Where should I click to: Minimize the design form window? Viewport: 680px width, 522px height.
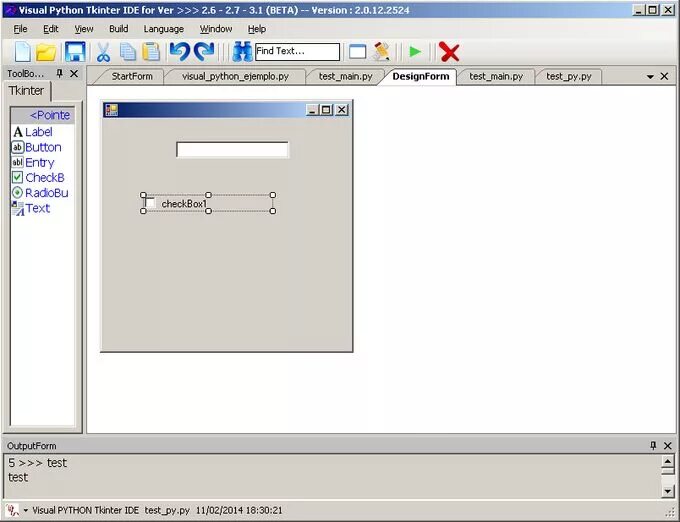coord(312,110)
